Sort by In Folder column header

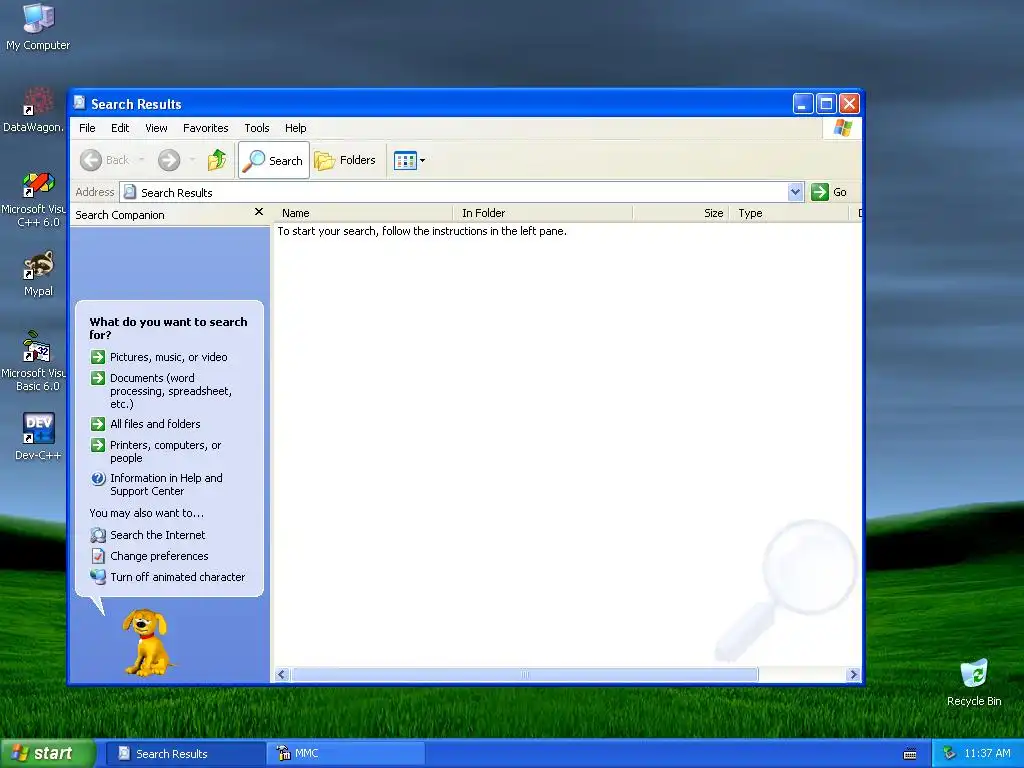click(x=543, y=213)
